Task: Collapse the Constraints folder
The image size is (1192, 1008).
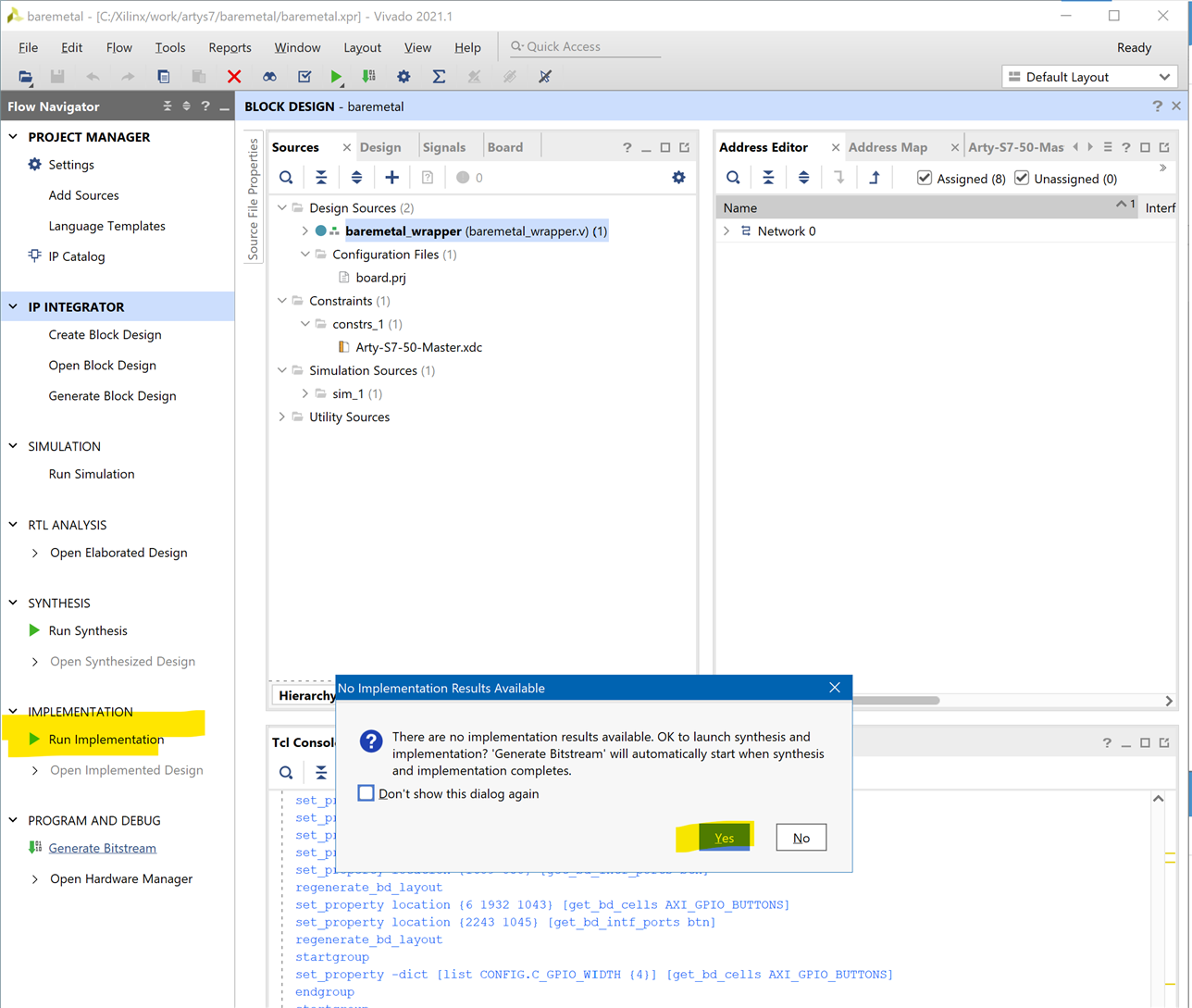Action: [x=282, y=301]
